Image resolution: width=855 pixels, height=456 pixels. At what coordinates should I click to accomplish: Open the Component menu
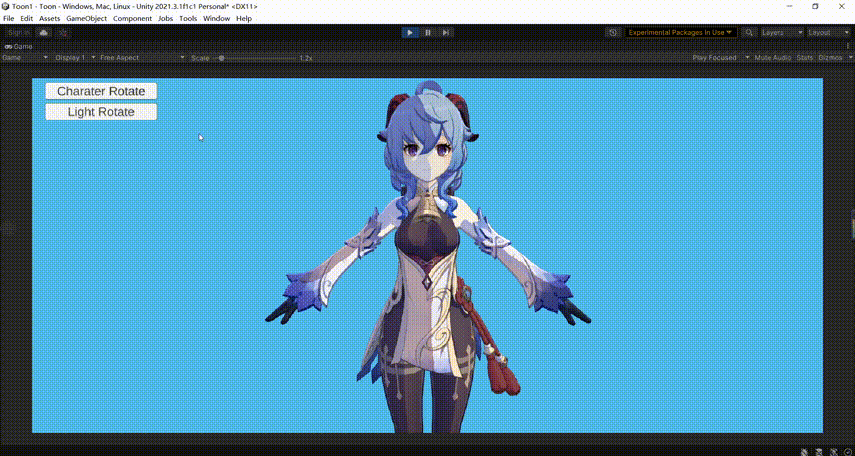(132, 19)
